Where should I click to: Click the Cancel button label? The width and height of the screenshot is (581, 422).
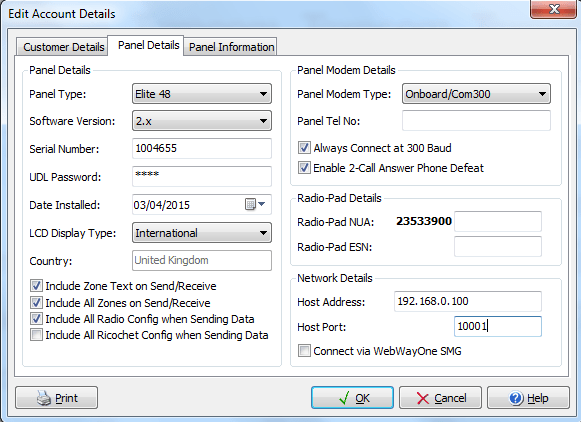click(x=450, y=398)
